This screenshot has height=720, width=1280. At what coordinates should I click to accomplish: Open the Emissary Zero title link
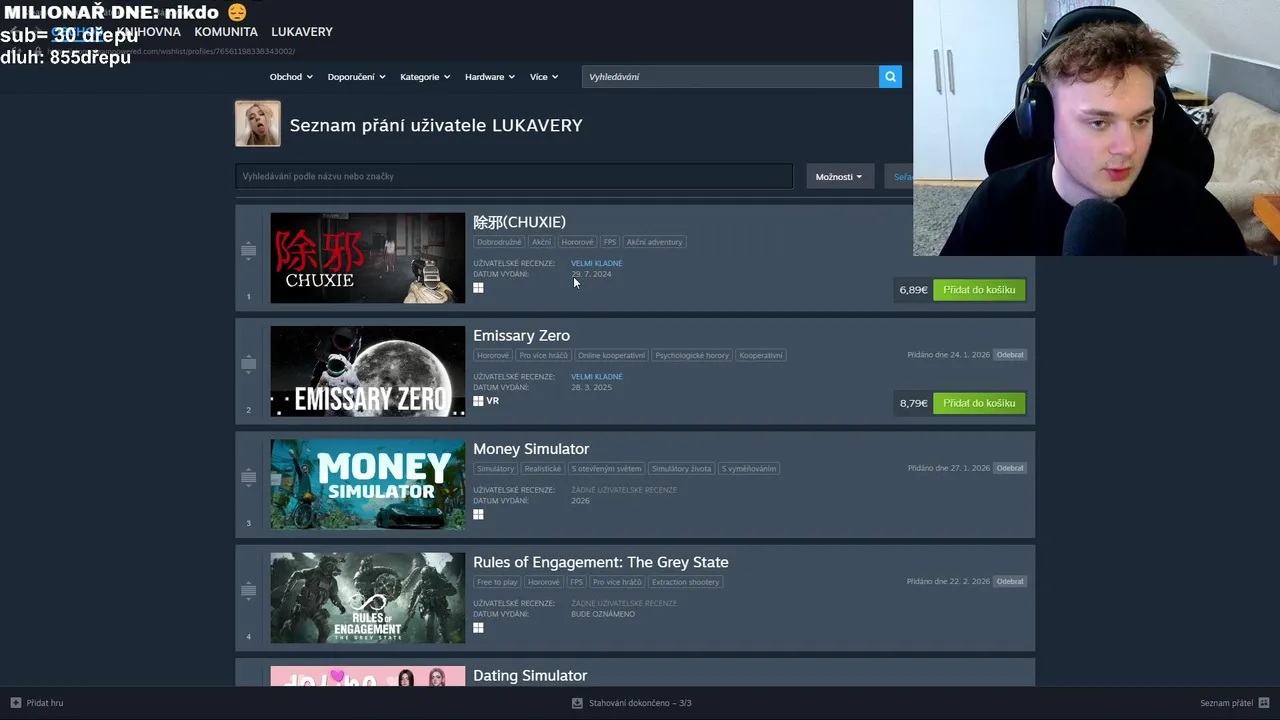coord(521,336)
